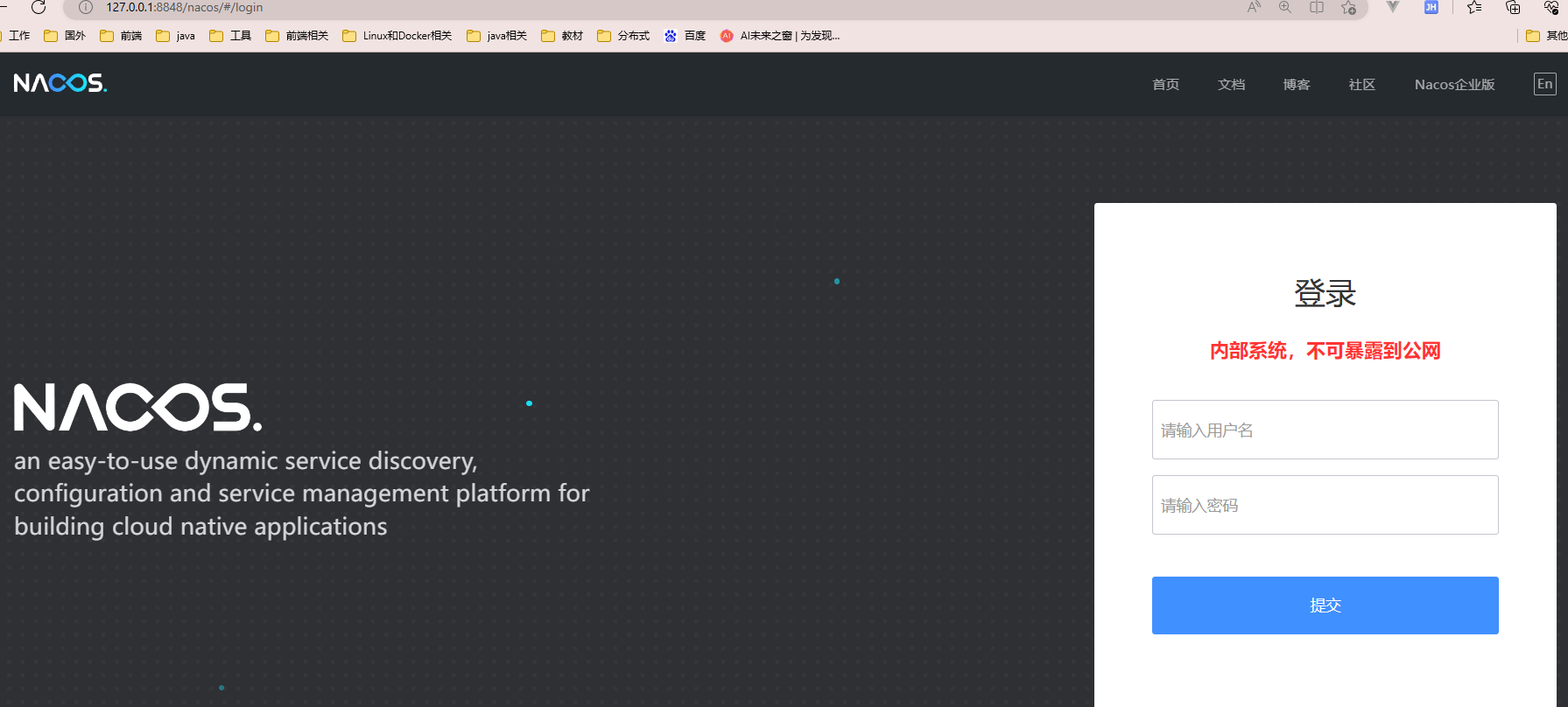The height and width of the screenshot is (707, 1568).
Task: Click text 'building cloud native applications'
Action: (x=200, y=527)
